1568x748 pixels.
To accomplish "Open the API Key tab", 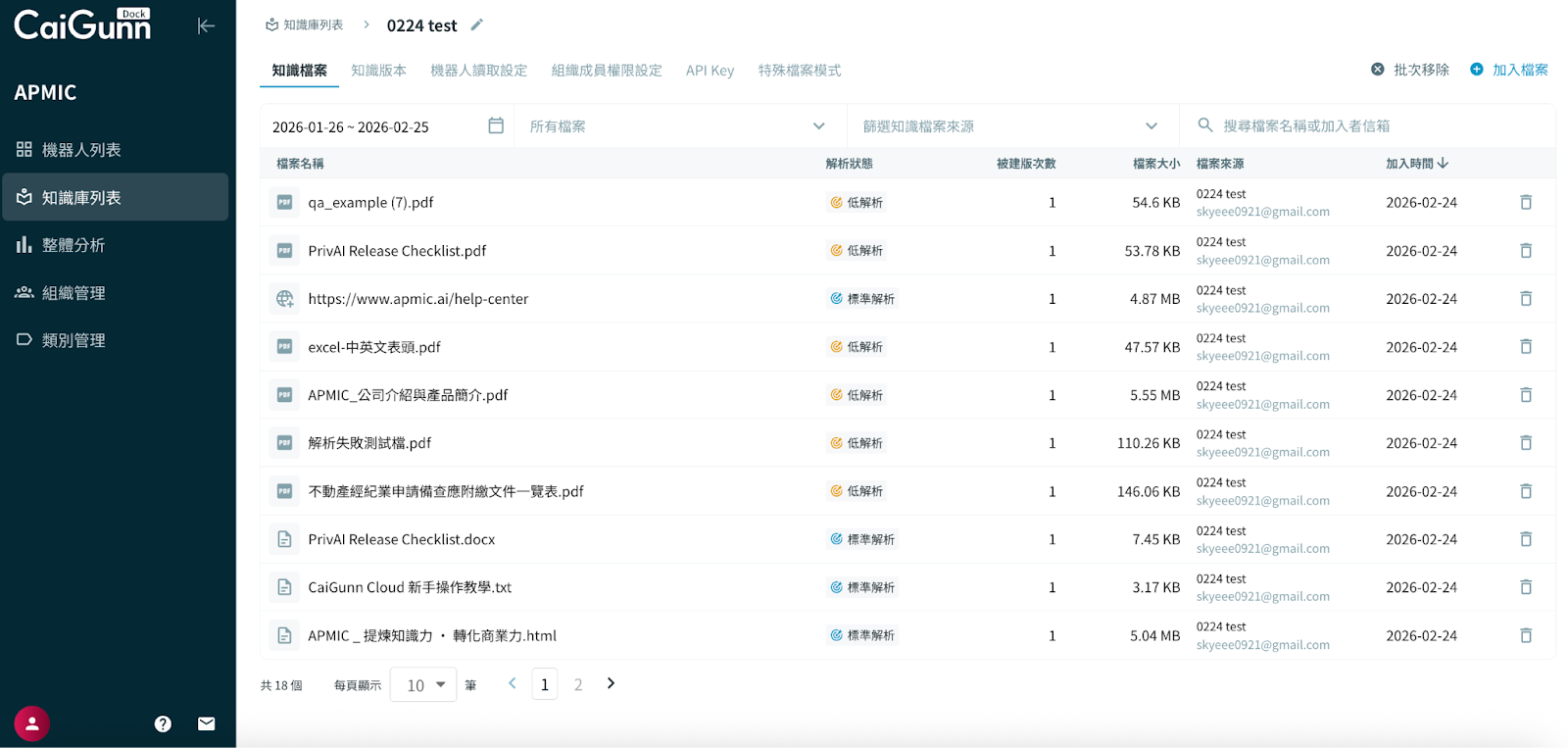I will (710, 71).
